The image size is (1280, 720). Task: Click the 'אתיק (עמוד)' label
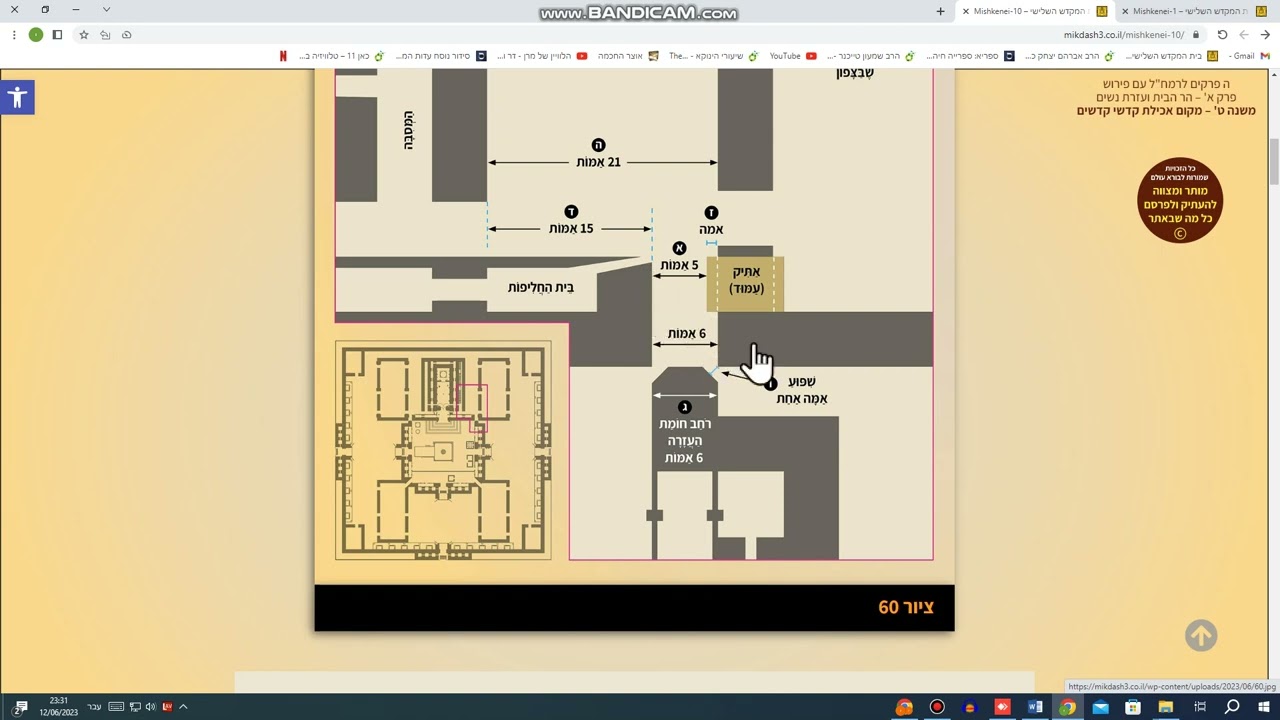pyautogui.click(x=746, y=280)
